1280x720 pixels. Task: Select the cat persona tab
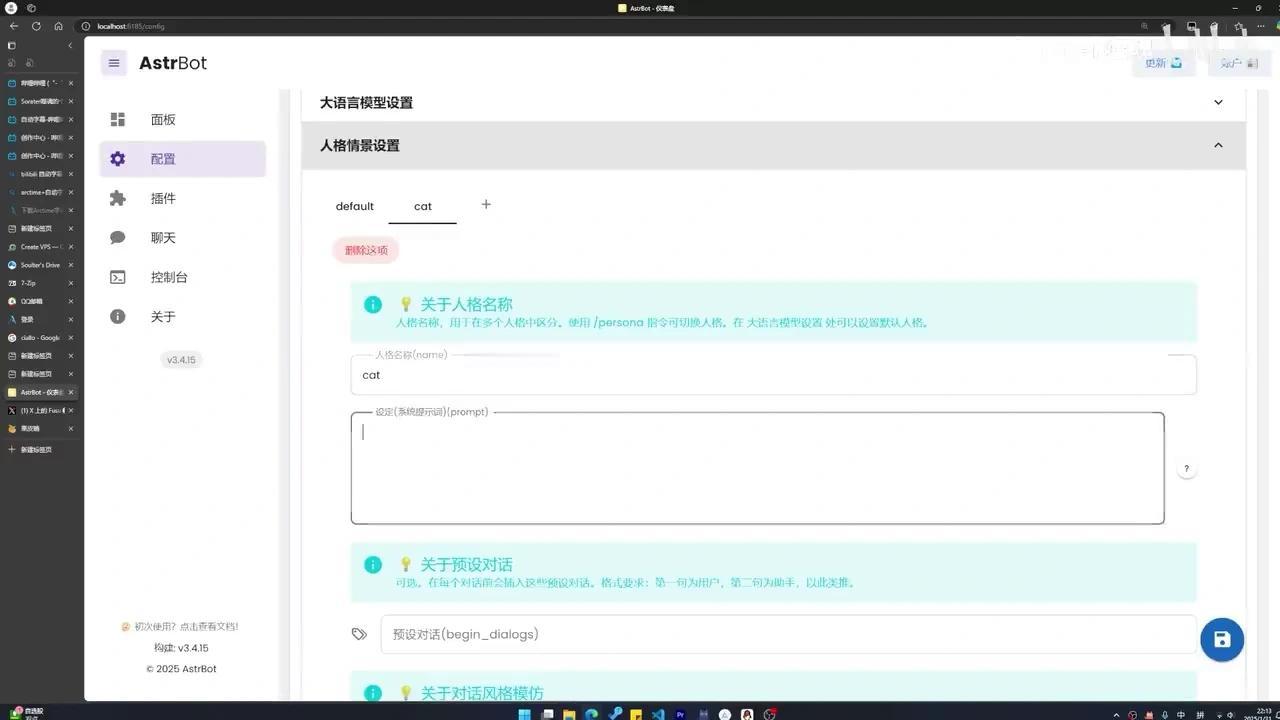(423, 206)
